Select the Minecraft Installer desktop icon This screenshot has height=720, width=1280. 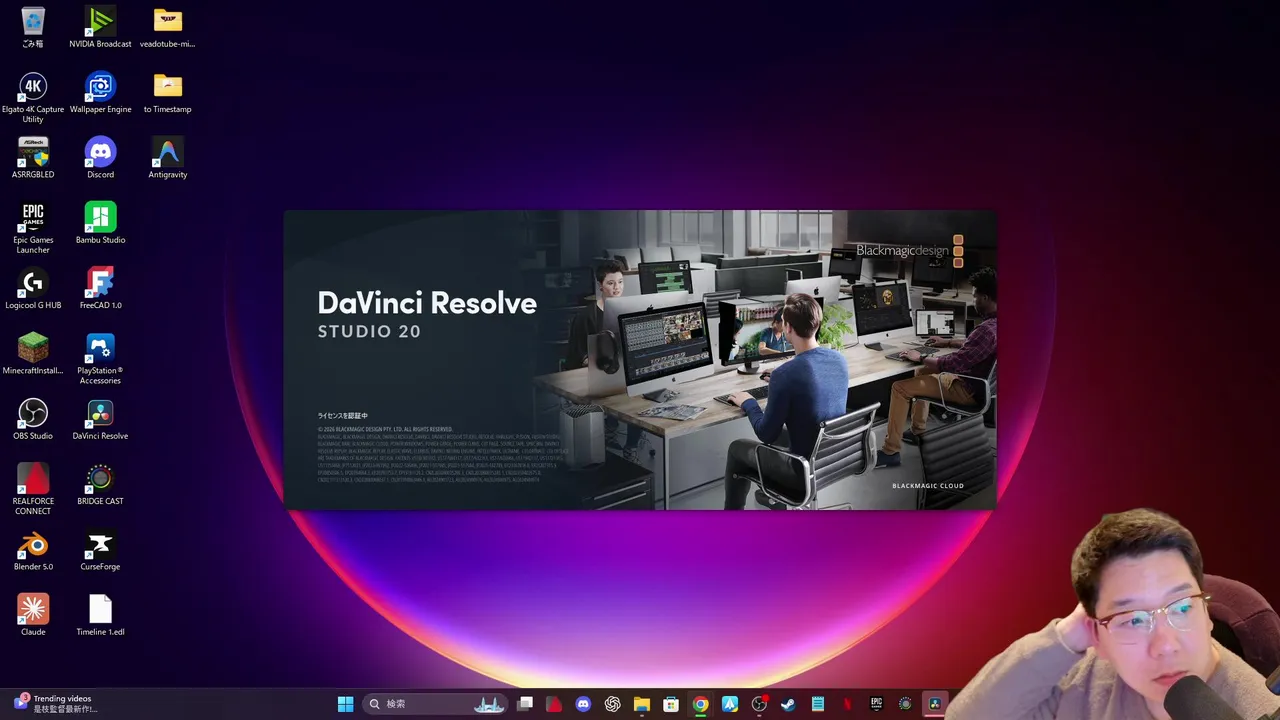point(33,353)
